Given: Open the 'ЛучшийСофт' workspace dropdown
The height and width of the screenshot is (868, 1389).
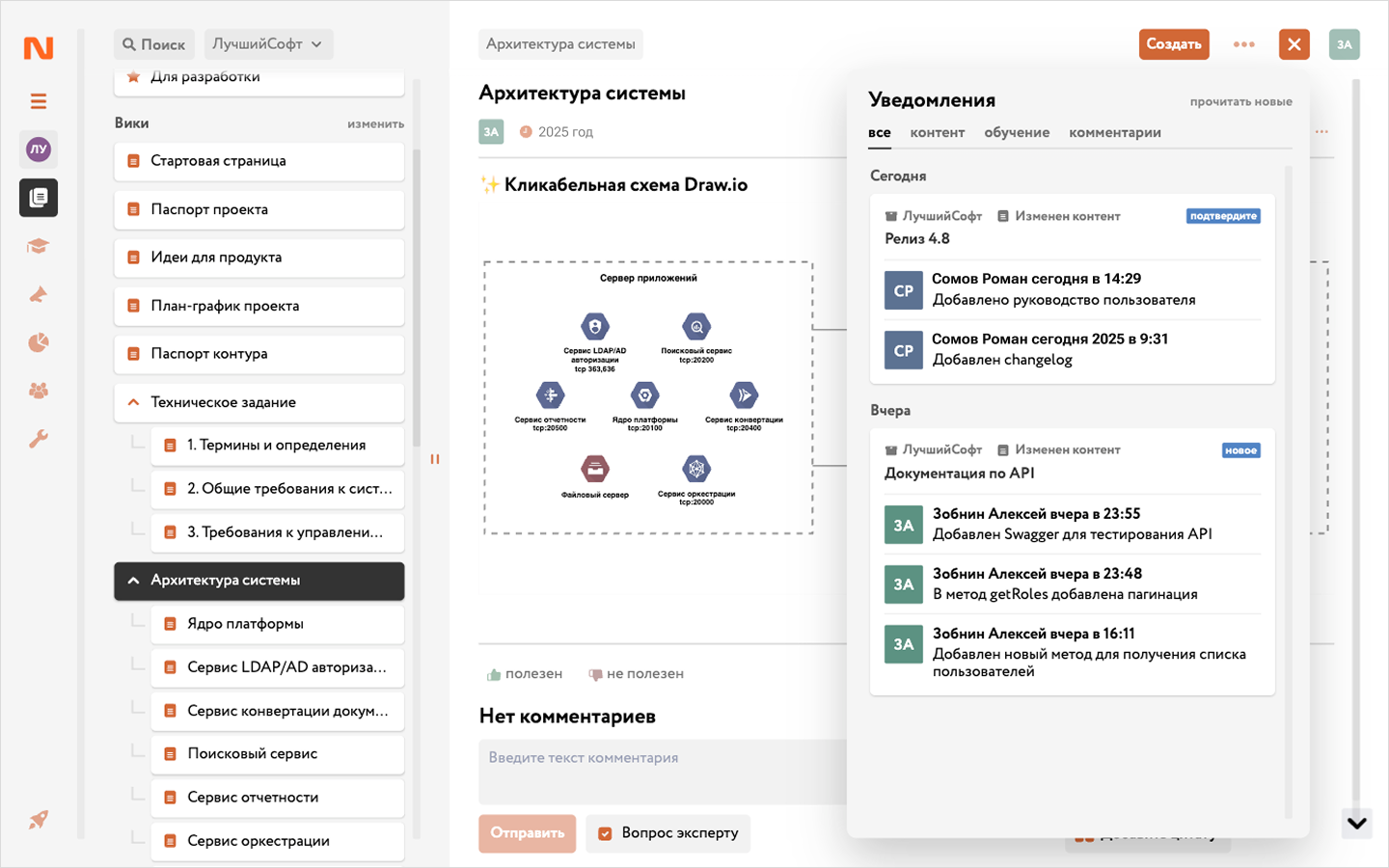Looking at the screenshot, I should point(268,44).
